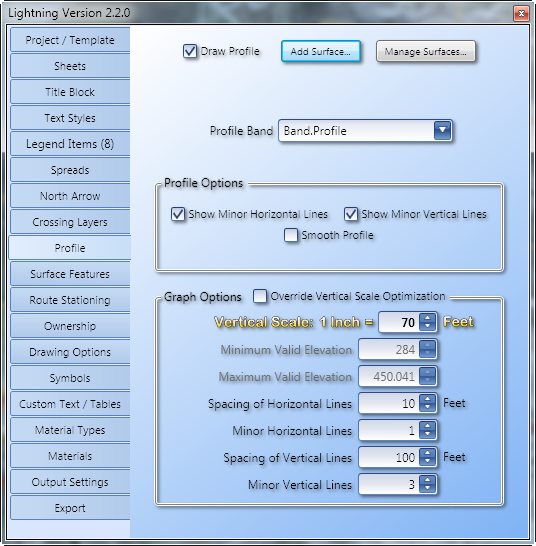Decrease Minor Vertical Lines count

[x=427, y=489]
